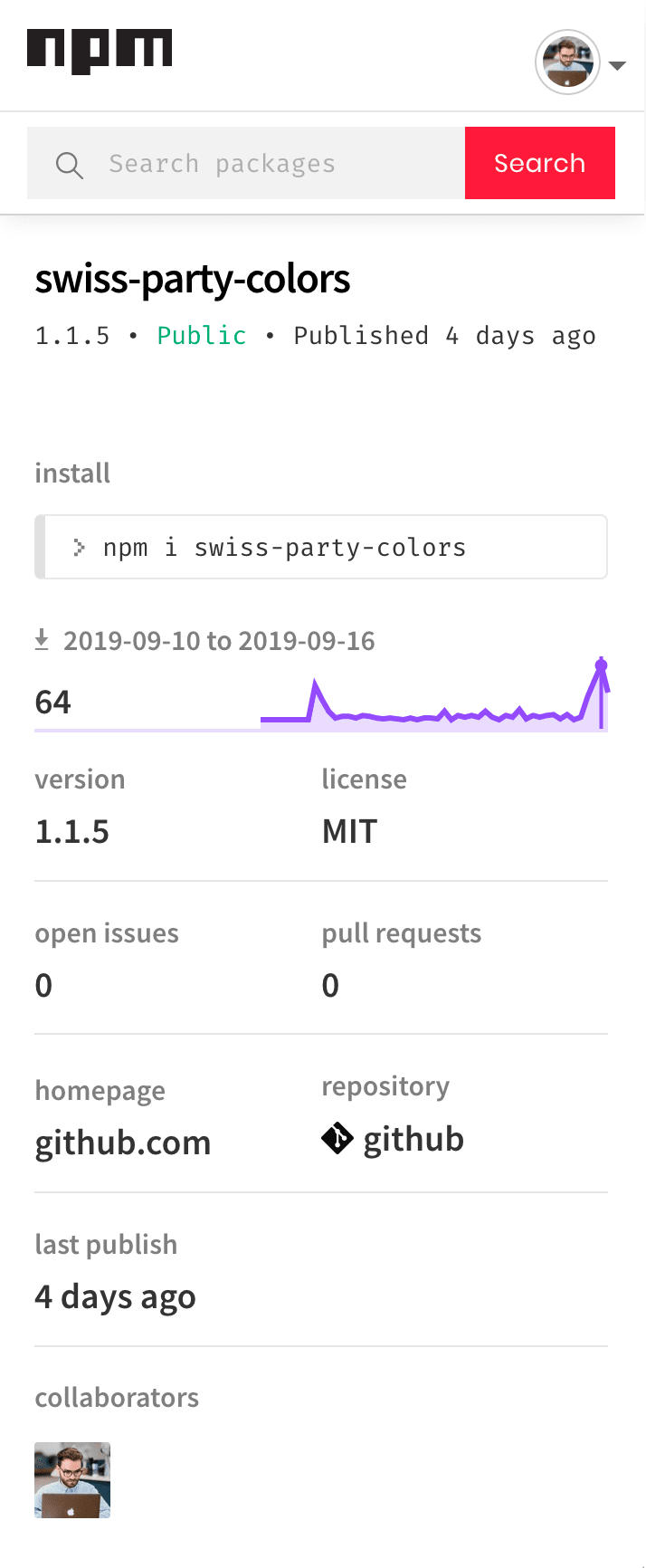Click the git repository diamond icon
The height and width of the screenshot is (1568, 646).
(x=337, y=1139)
